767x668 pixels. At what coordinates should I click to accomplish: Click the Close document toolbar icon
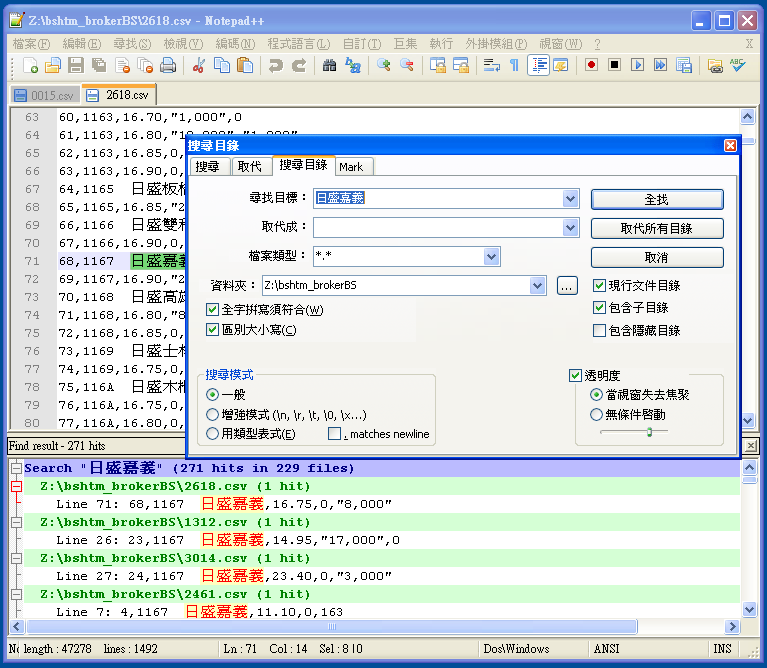(x=122, y=66)
